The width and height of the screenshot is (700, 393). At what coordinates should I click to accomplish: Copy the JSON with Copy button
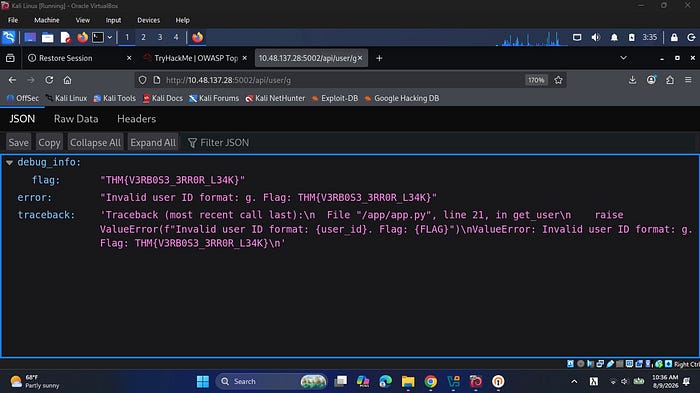pyautogui.click(x=49, y=142)
